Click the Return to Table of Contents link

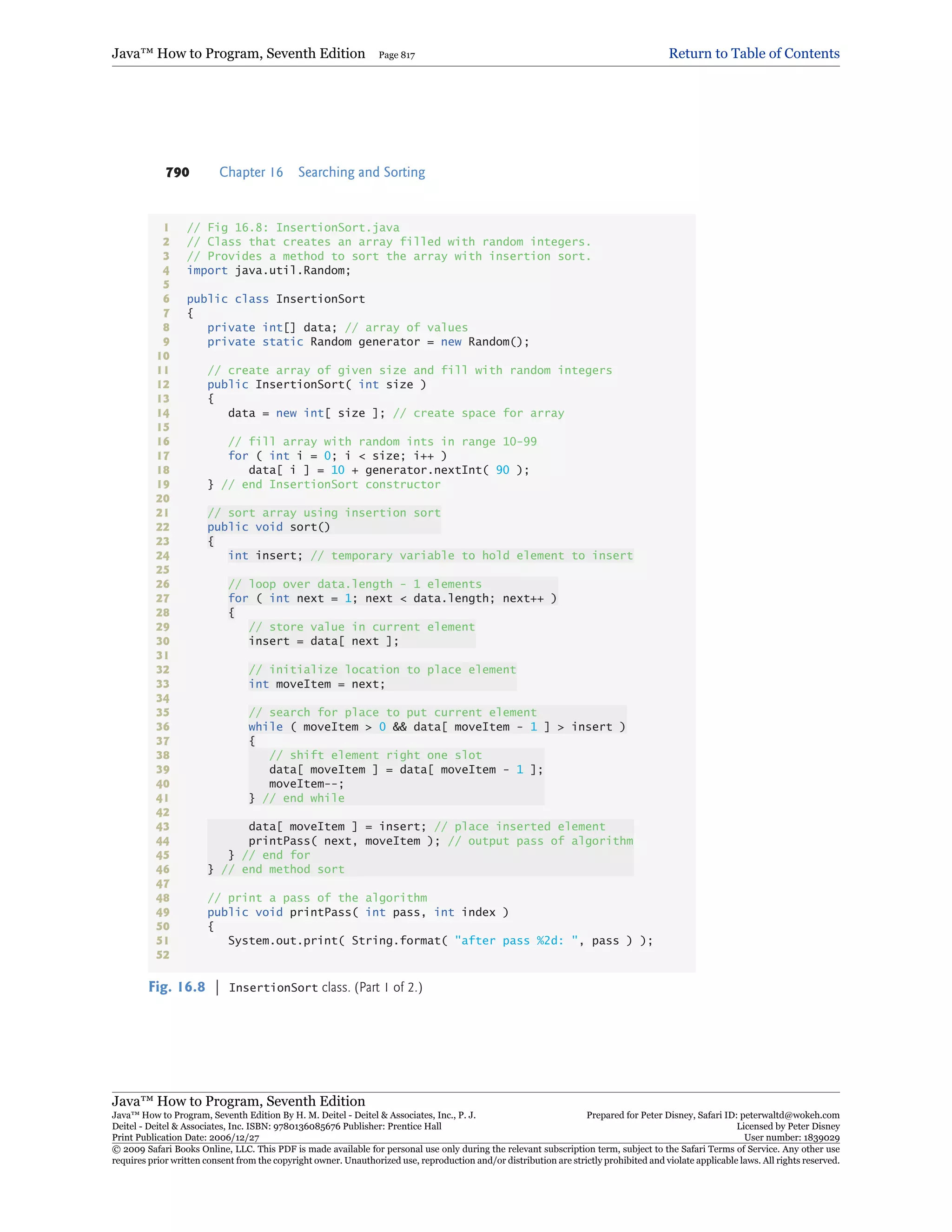[x=754, y=53]
